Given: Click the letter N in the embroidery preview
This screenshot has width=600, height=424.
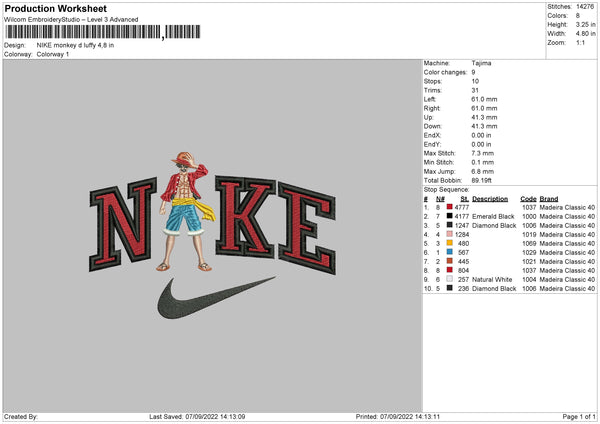Looking at the screenshot, I should coord(123,224).
